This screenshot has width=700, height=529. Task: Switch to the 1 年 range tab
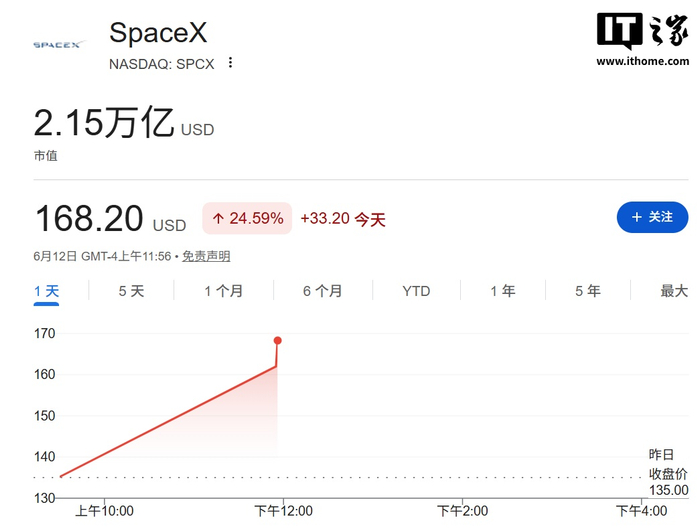[503, 291]
